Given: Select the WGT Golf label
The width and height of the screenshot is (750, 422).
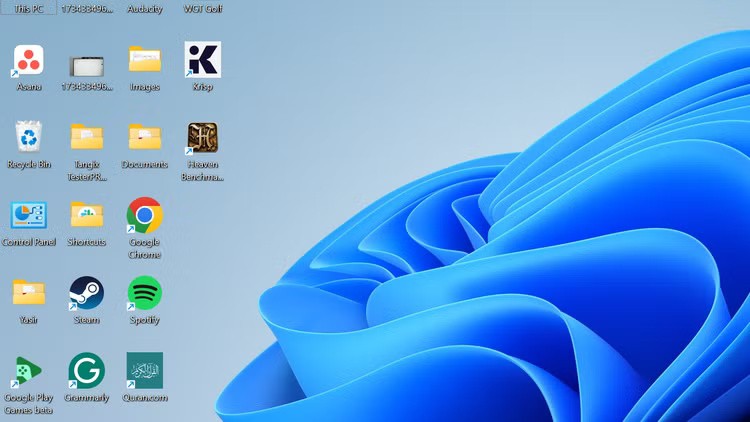Looking at the screenshot, I should pos(203,9).
